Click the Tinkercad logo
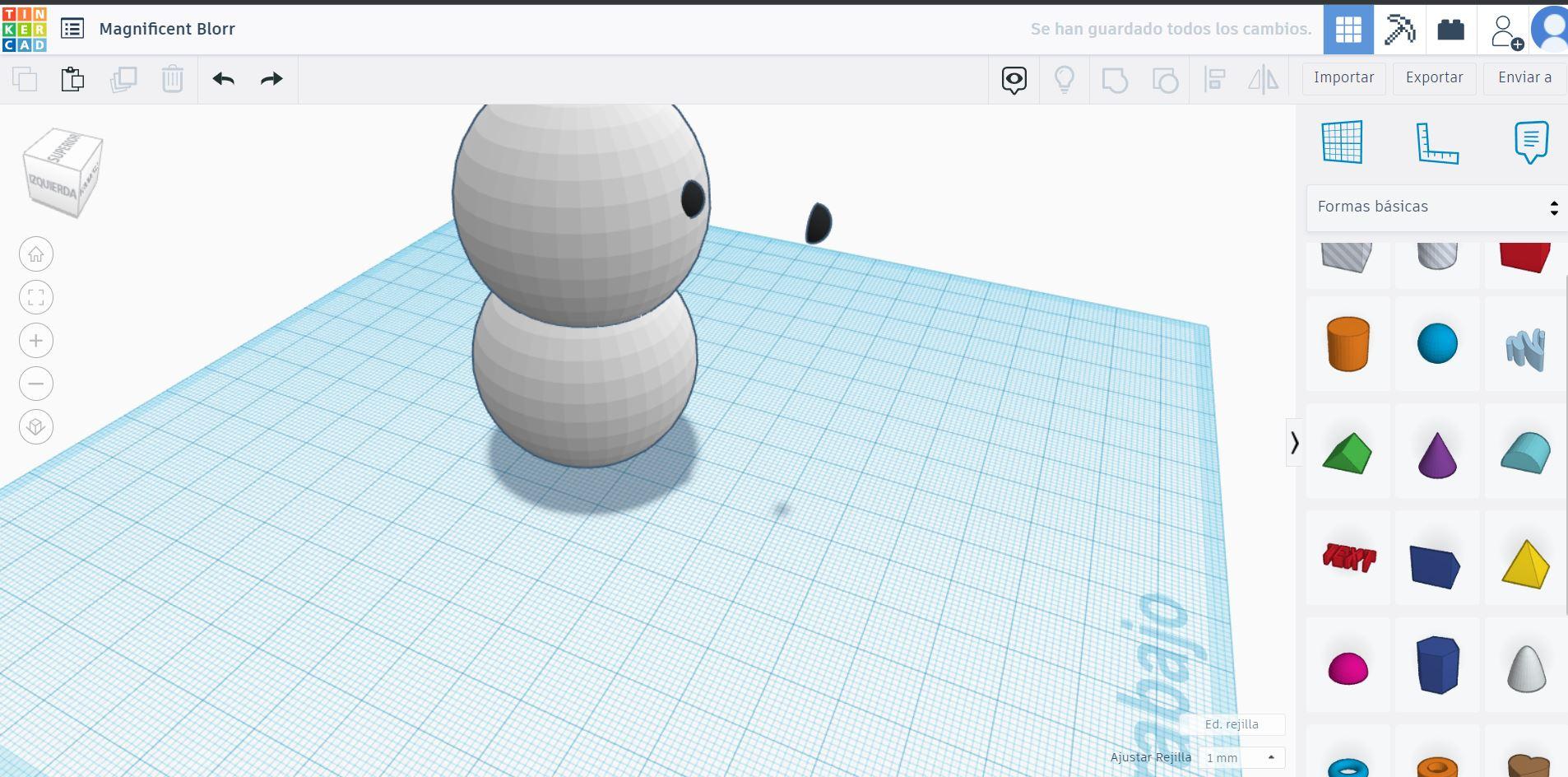Screen dimensions: 1568x777 [25, 29]
